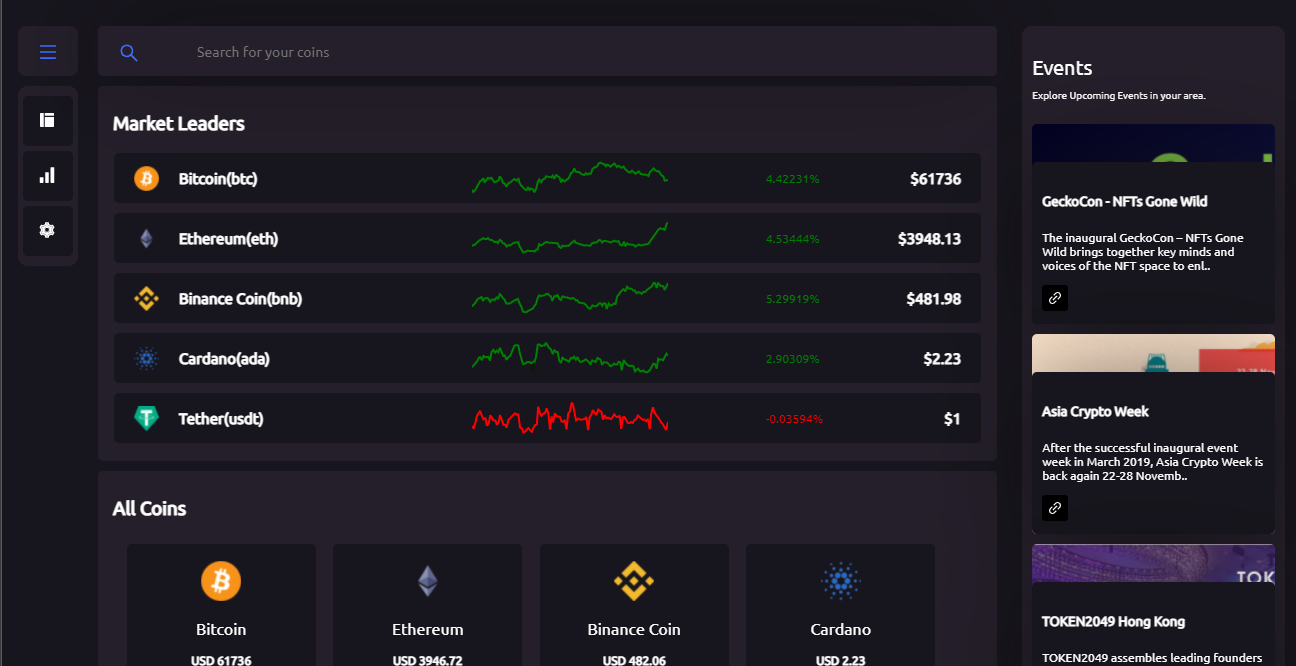Click the Asia Crypto Week banner image
1296x666 pixels.
pos(1153,353)
